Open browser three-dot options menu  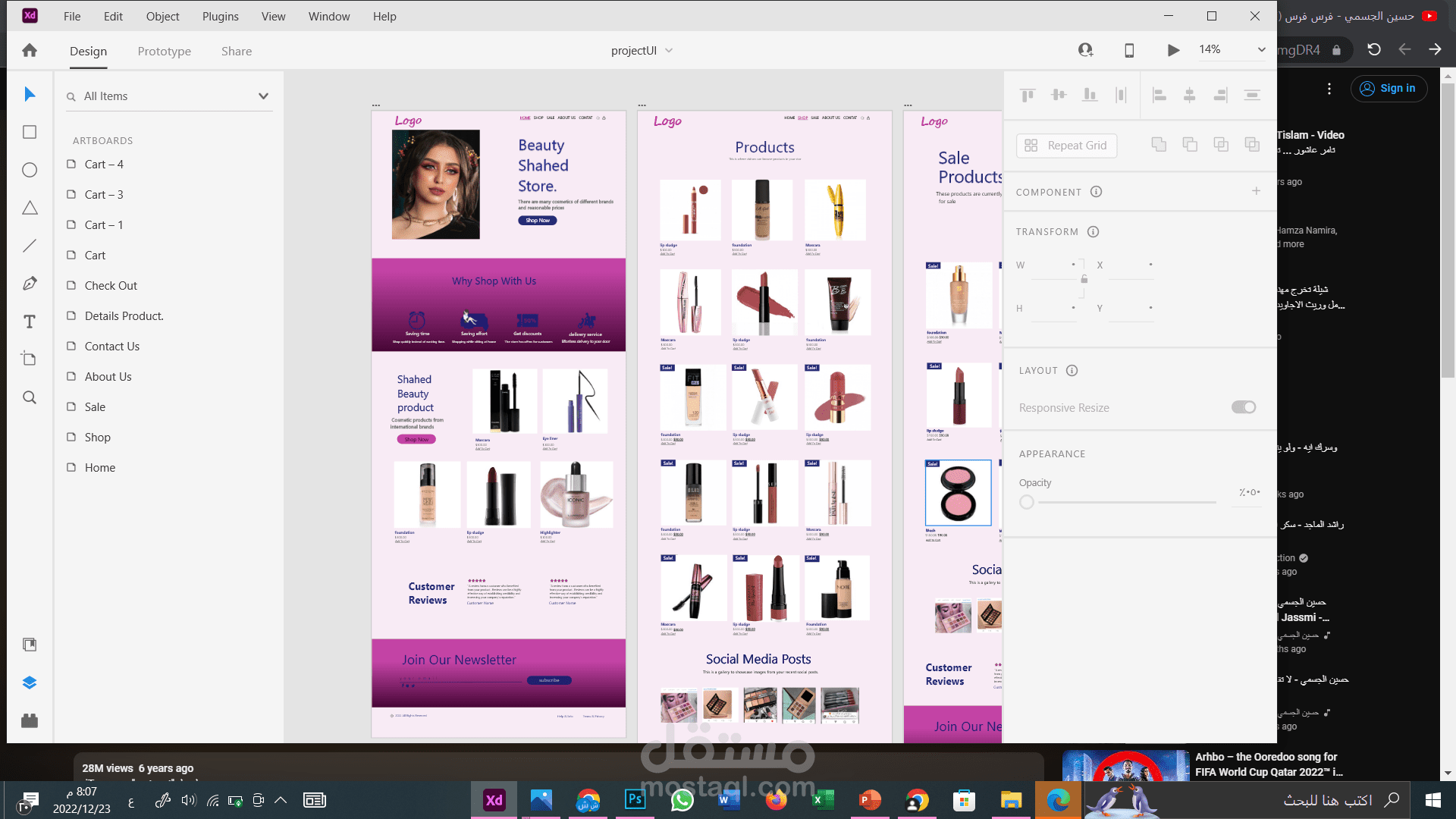coord(1329,89)
